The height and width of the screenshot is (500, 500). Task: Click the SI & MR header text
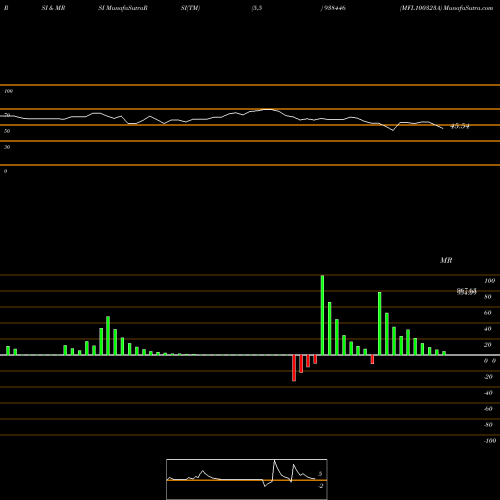pos(53,8)
